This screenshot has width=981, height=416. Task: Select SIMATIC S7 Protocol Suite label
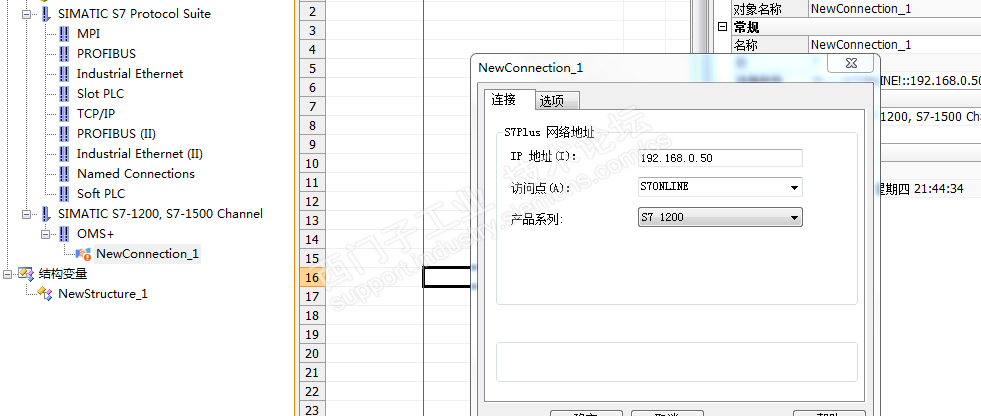click(135, 14)
